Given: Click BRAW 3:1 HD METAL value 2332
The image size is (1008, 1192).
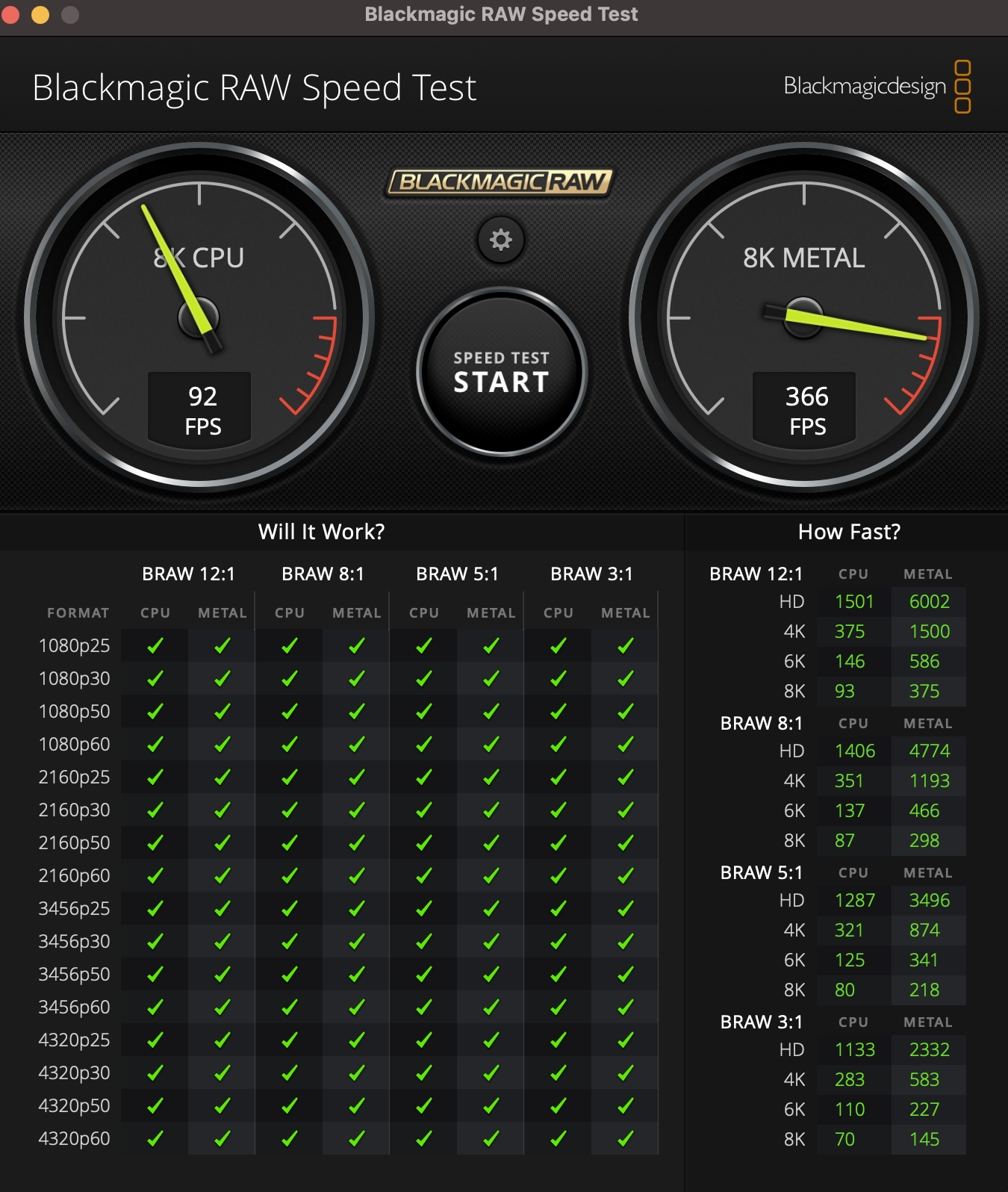Looking at the screenshot, I should coord(930,1050).
